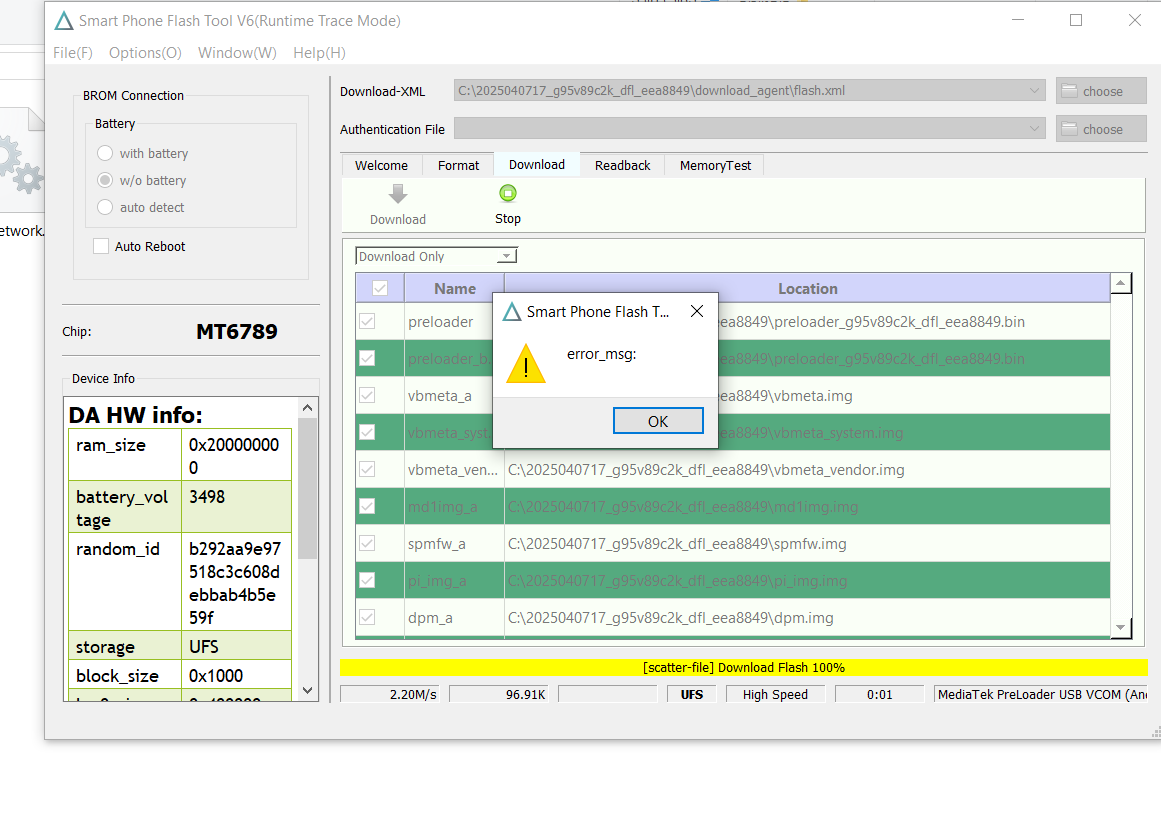Screen dimensions: 1161x825
Task: Click the partition table scroll down arrow
Action: pyautogui.click(x=1120, y=628)
